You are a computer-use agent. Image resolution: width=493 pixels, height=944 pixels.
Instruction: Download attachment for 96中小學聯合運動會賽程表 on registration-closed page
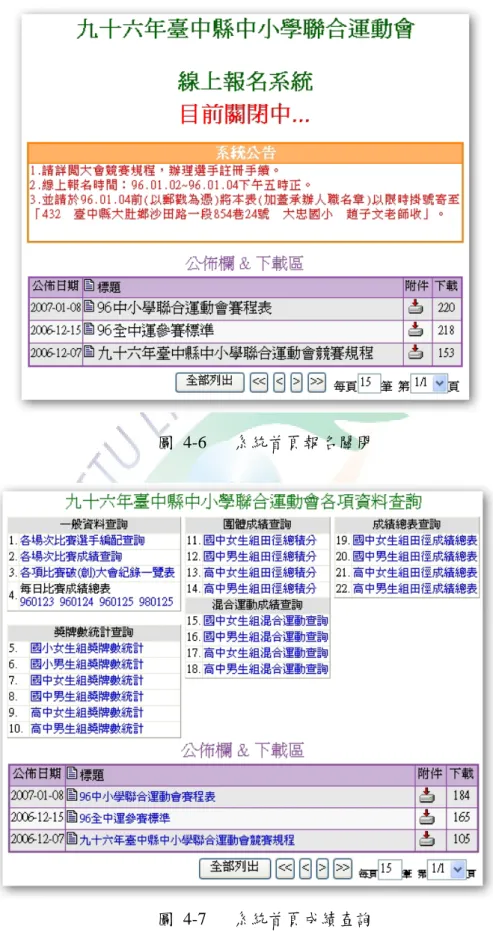[415, 308]
